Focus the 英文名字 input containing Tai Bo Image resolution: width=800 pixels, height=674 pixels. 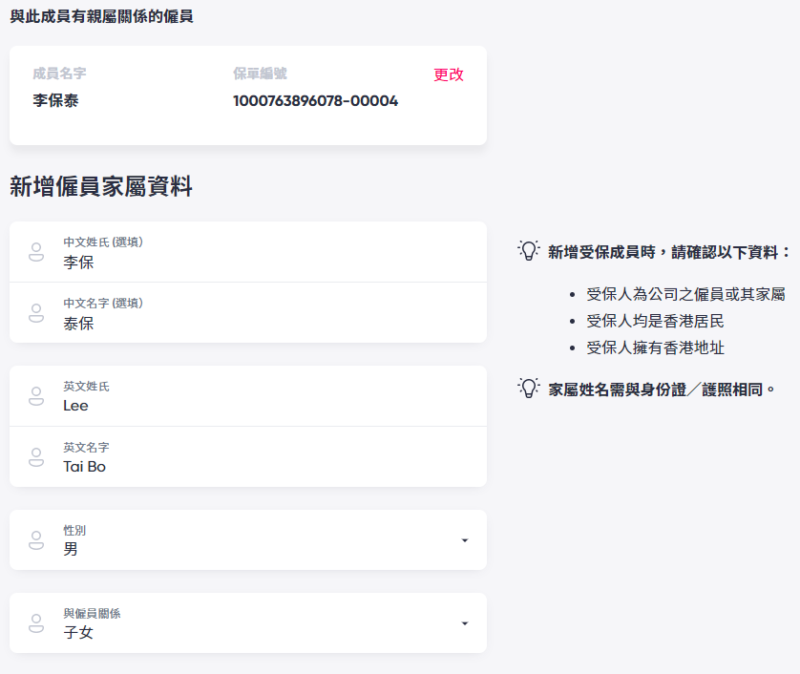pos(260,467)
